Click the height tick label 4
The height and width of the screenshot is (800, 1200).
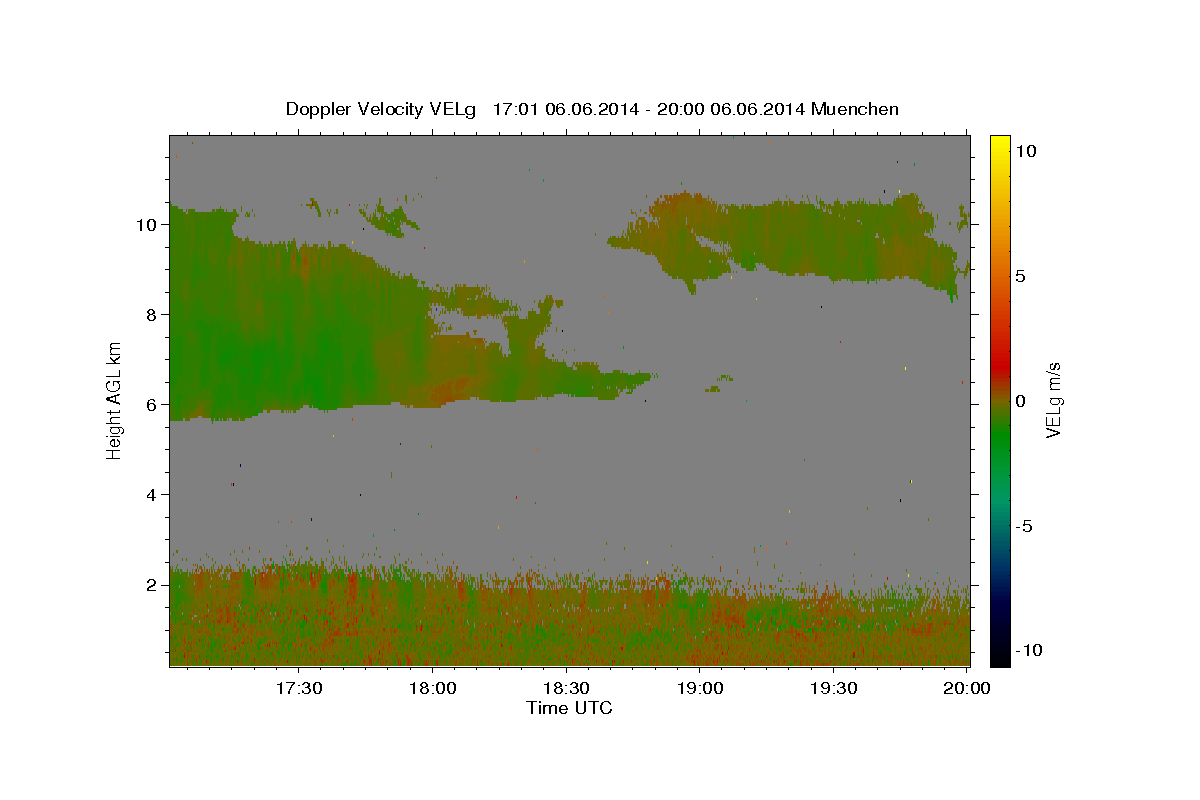coord(153,495)
